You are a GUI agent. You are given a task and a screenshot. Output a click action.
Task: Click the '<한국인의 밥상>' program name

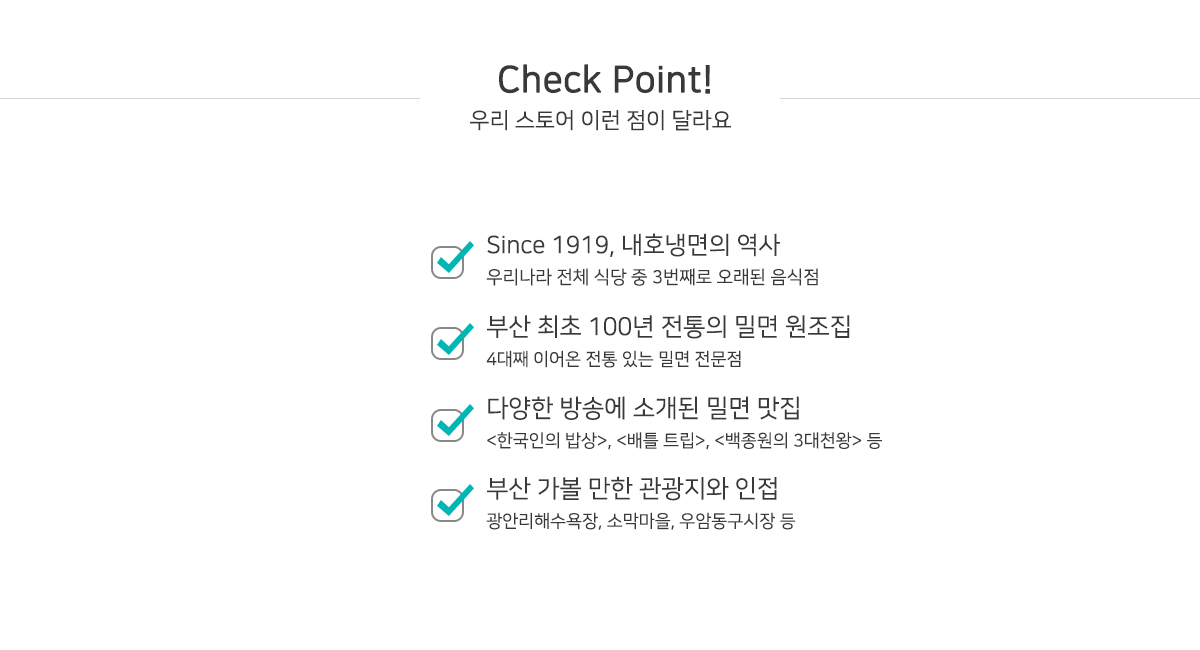(547, 440)
